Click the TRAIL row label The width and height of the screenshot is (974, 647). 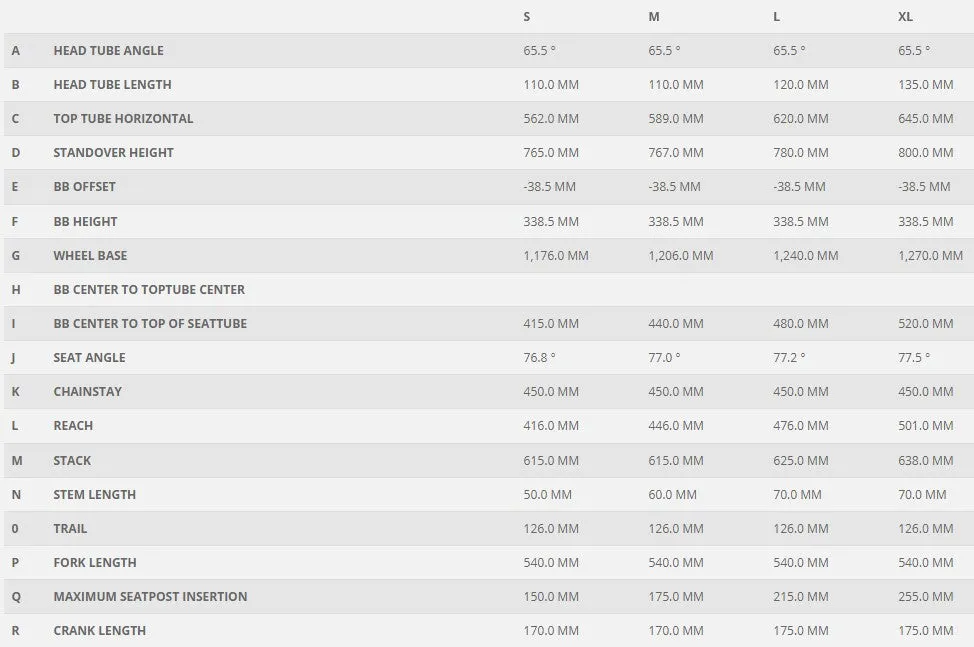(70, 528)
